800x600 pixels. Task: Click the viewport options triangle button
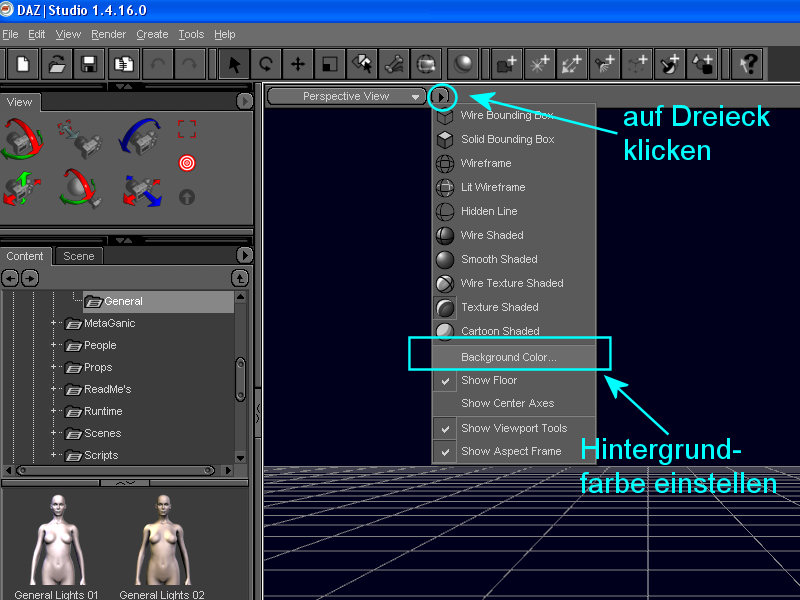[441, 96]
